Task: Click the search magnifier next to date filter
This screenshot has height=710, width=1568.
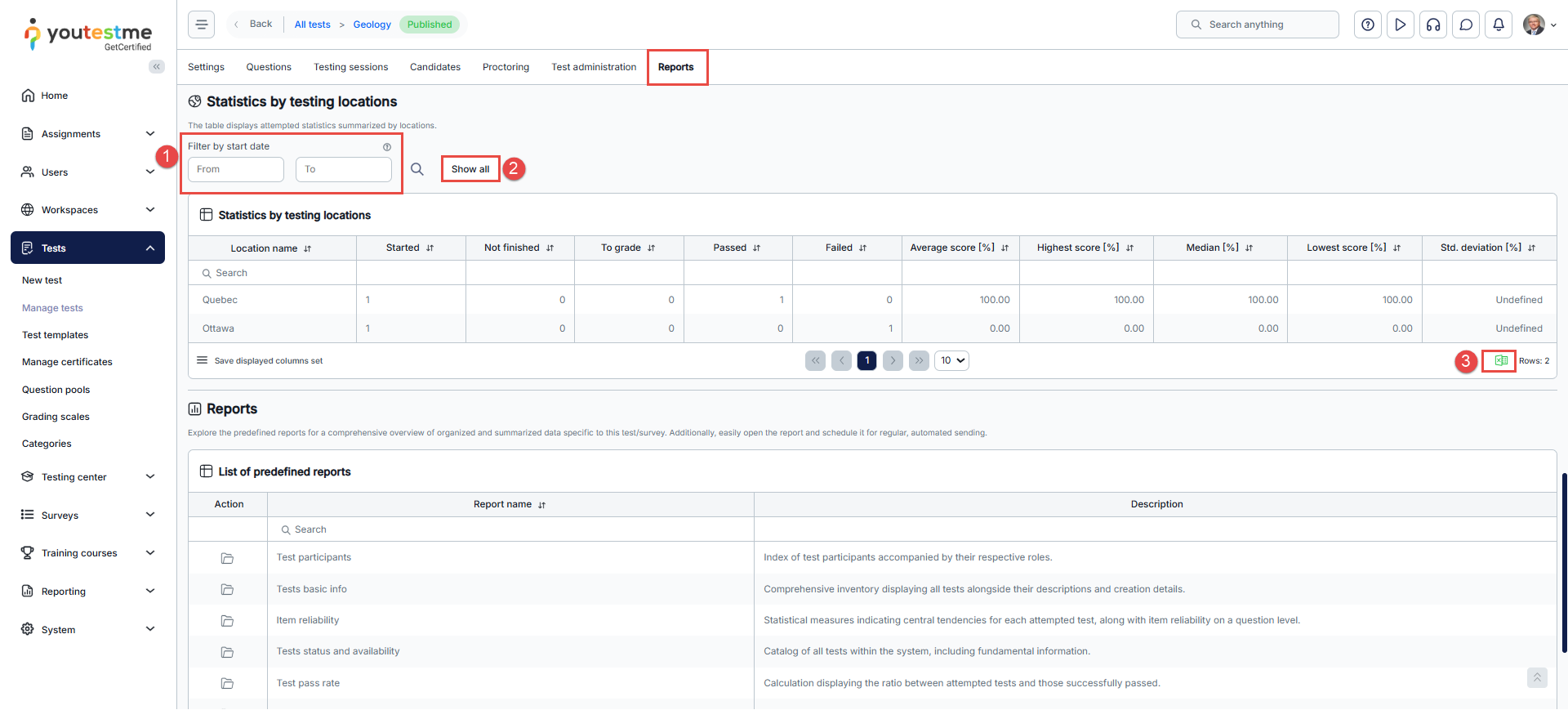Action: point(416,169)
